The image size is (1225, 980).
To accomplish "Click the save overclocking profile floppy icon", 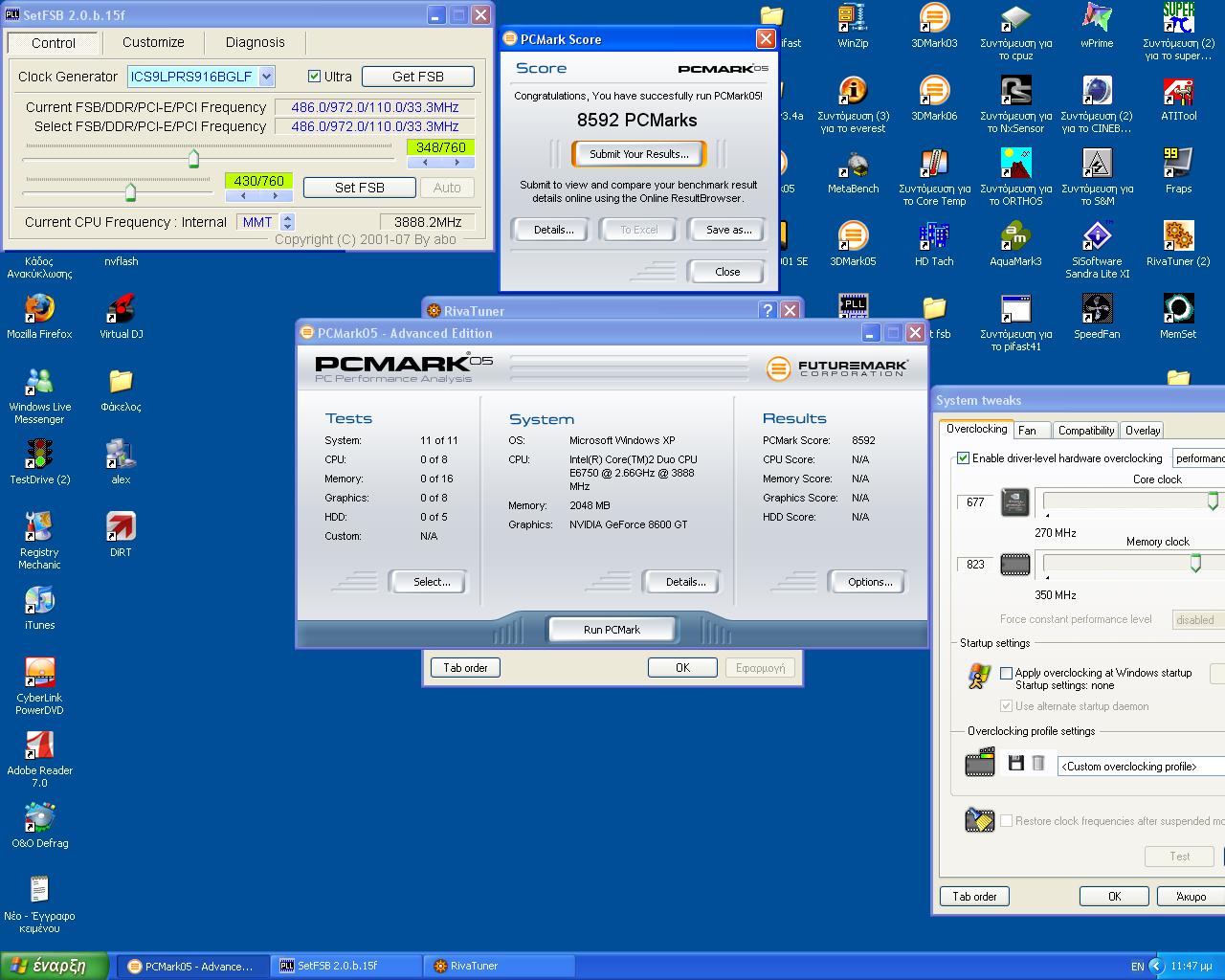I will click(x=1016, y=763).
